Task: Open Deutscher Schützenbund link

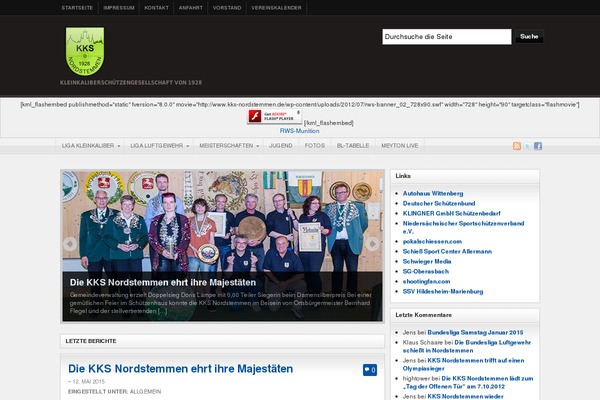Action: pyautogui.click(x=439, y=204)
